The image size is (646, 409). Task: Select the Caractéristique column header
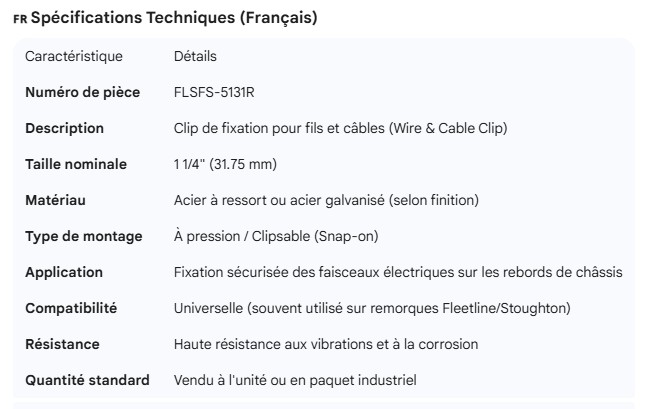point(74,56)
